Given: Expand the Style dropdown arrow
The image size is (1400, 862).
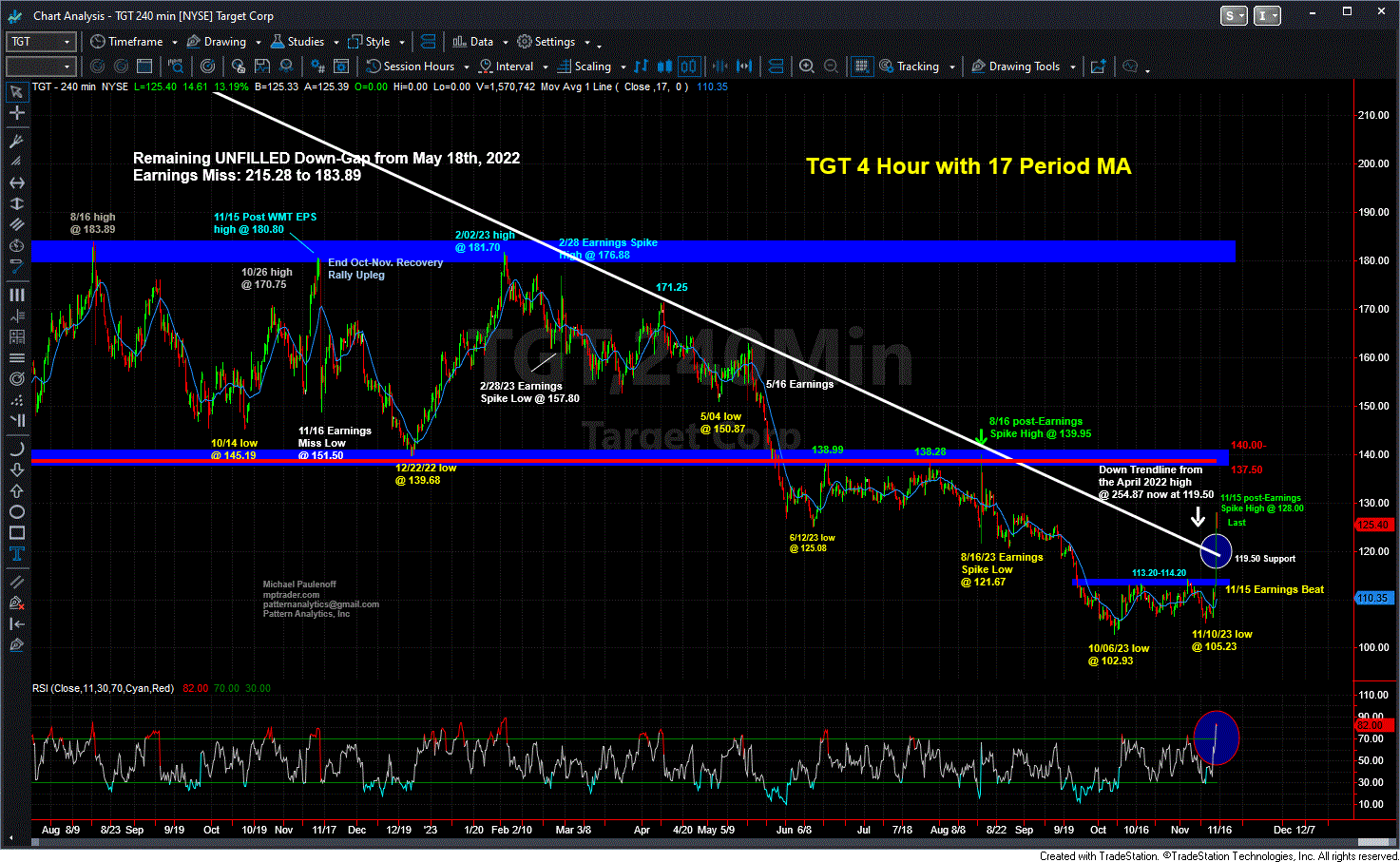Looking at the screenshot, I should 402,42.
